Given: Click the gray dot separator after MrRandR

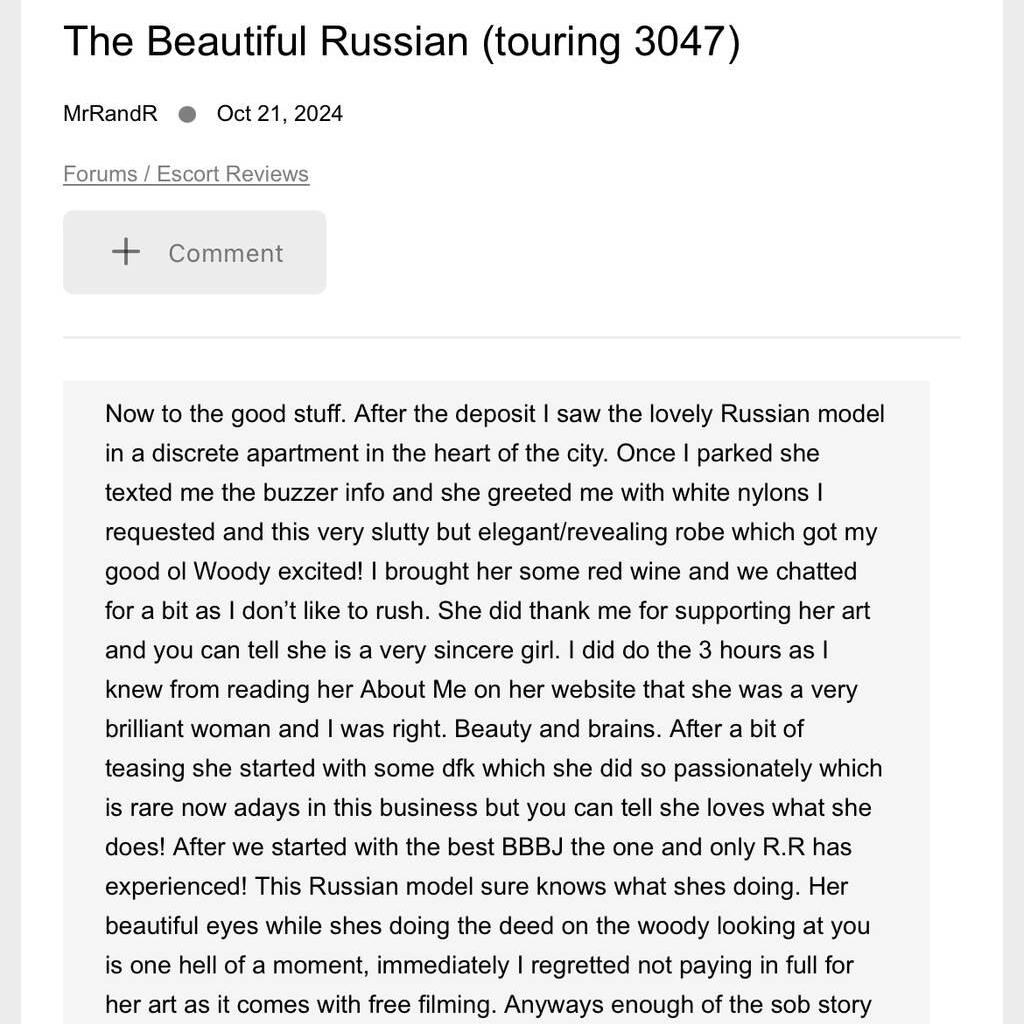Looking at the screenshot, I should [187, 114].
